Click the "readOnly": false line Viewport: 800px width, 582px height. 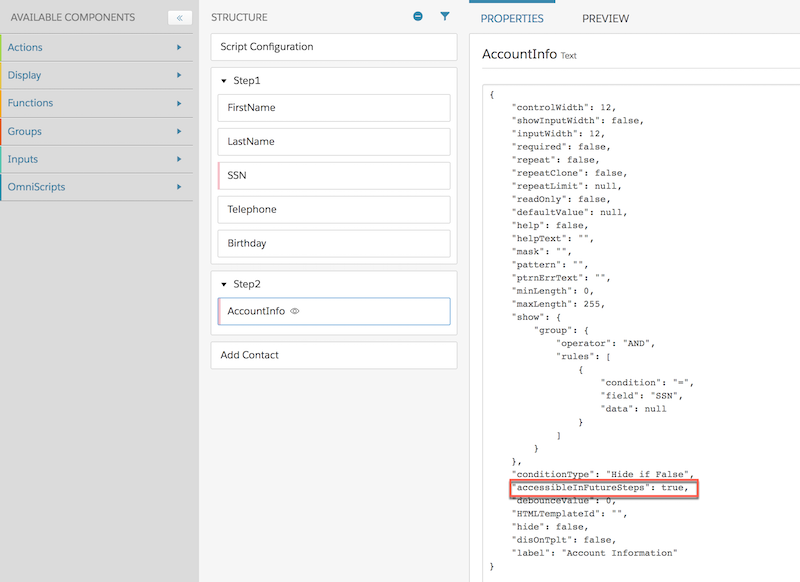[561, 199]
